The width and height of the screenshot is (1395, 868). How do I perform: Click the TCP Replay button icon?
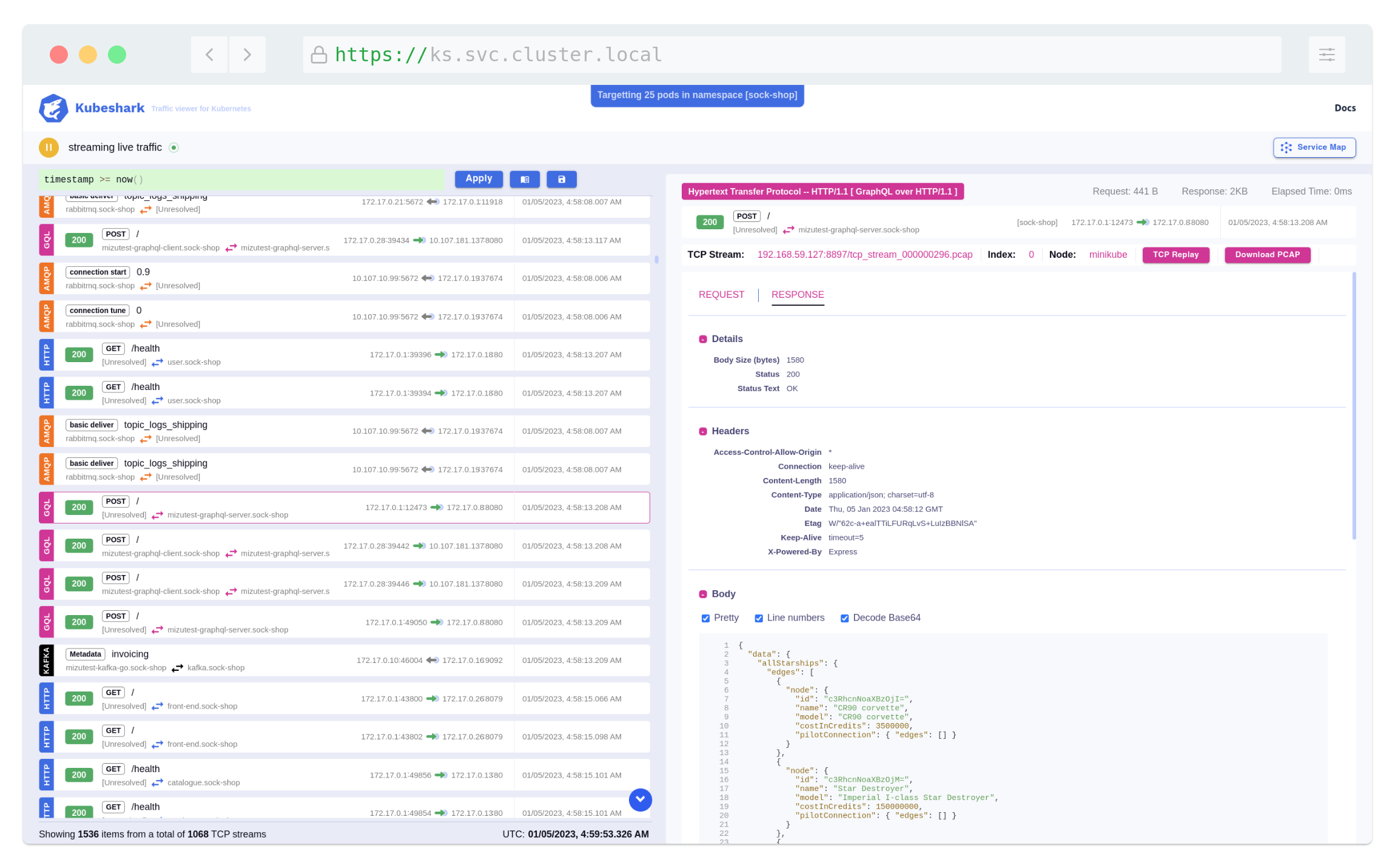point(1177,254)
